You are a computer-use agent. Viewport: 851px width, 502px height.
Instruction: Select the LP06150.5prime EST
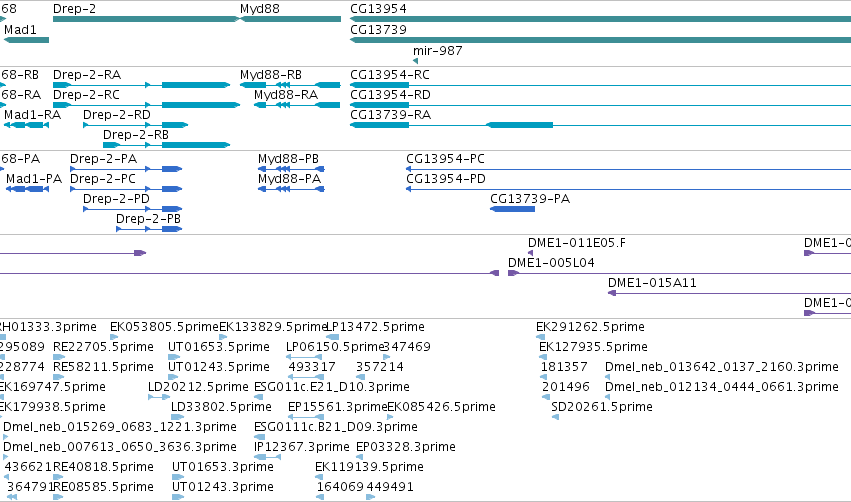[335, 347]
